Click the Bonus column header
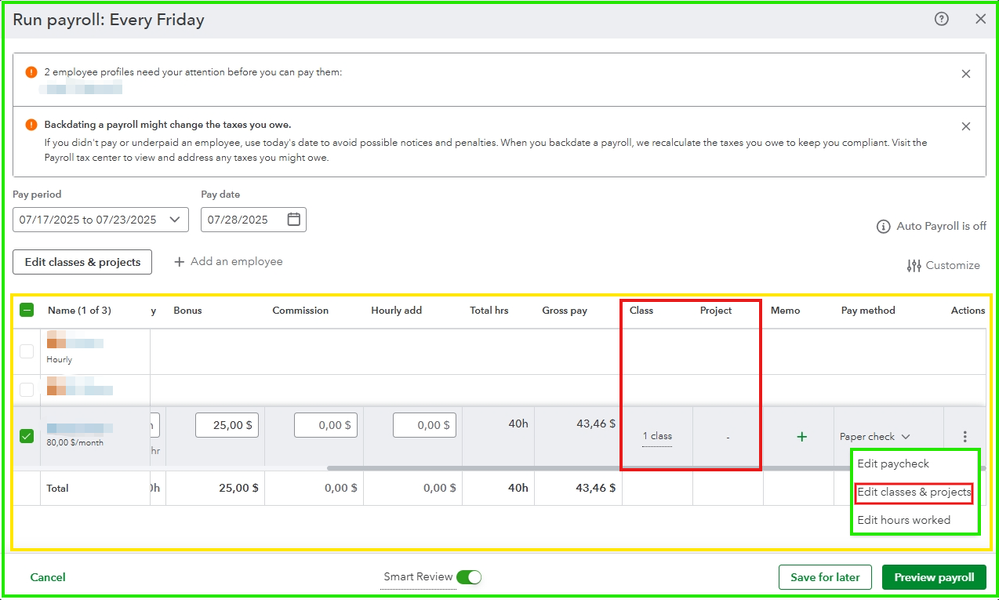 click(187, 310)
